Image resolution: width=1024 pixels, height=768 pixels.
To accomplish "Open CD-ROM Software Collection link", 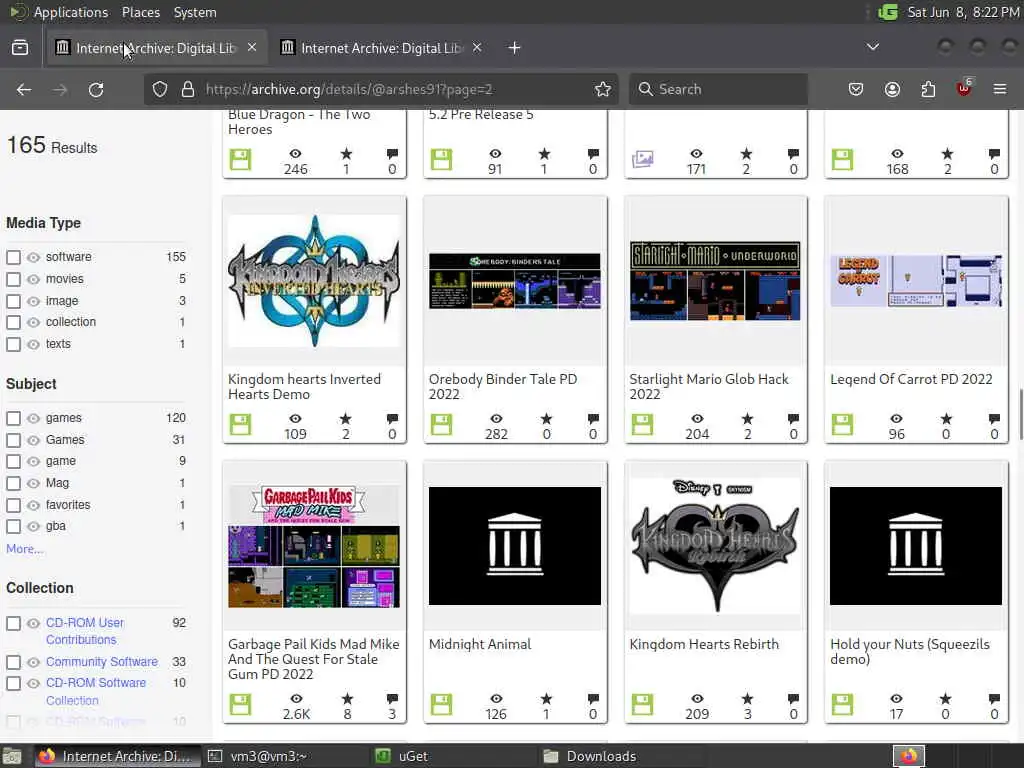I will [x=96, y=692].
